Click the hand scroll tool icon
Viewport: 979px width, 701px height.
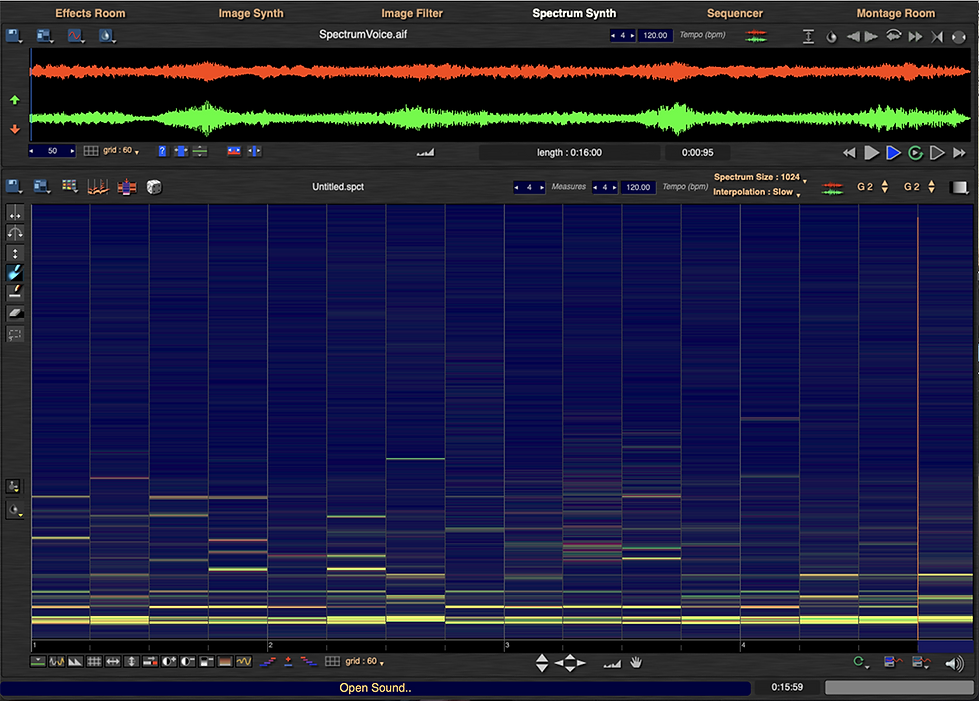tap(636, 662)
